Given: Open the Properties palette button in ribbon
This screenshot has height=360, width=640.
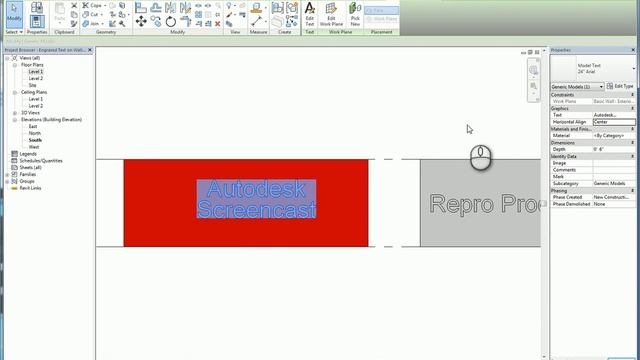Looking at the screenshot, I should point(37,21).
